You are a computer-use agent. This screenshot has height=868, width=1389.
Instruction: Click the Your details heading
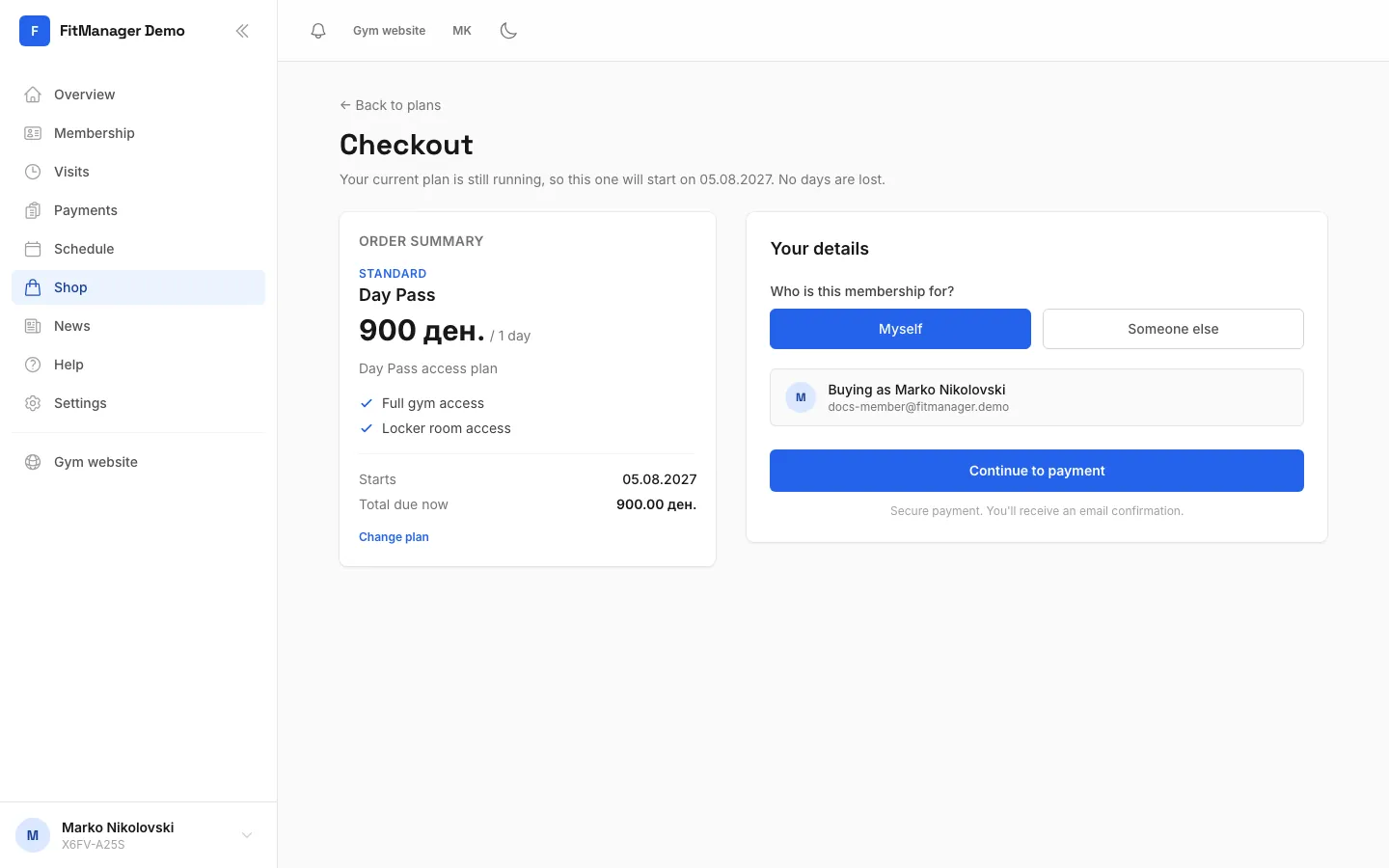click(x=820, y=249)
